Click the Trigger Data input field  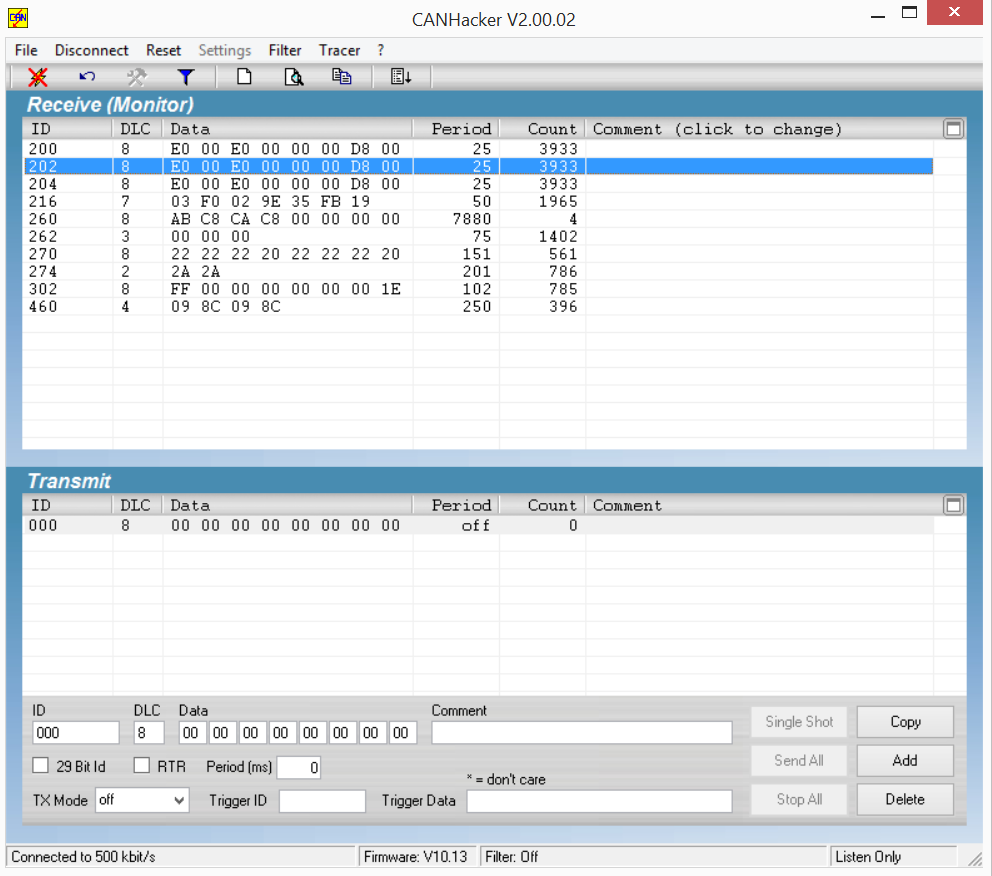pyautogui.click(x=599, y=801)
